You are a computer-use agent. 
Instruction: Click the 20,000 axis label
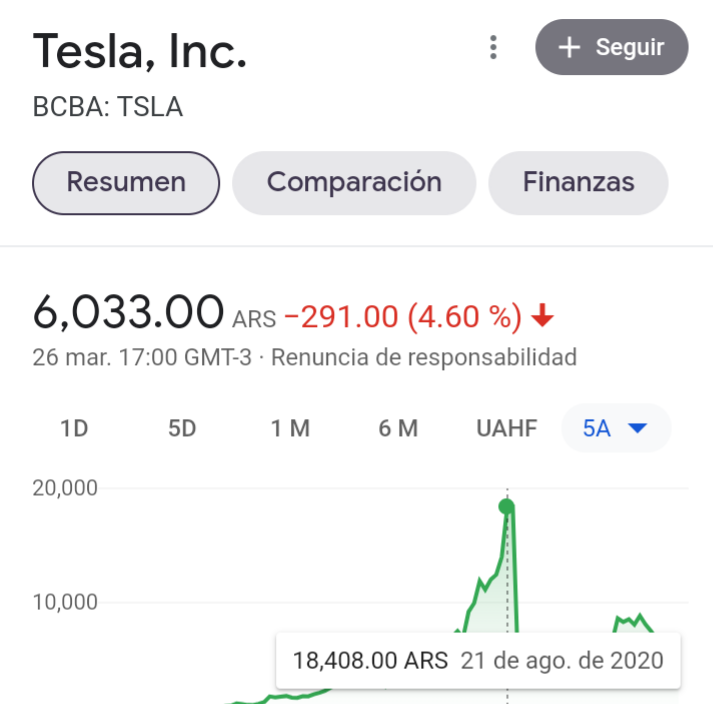pos(64,488)
